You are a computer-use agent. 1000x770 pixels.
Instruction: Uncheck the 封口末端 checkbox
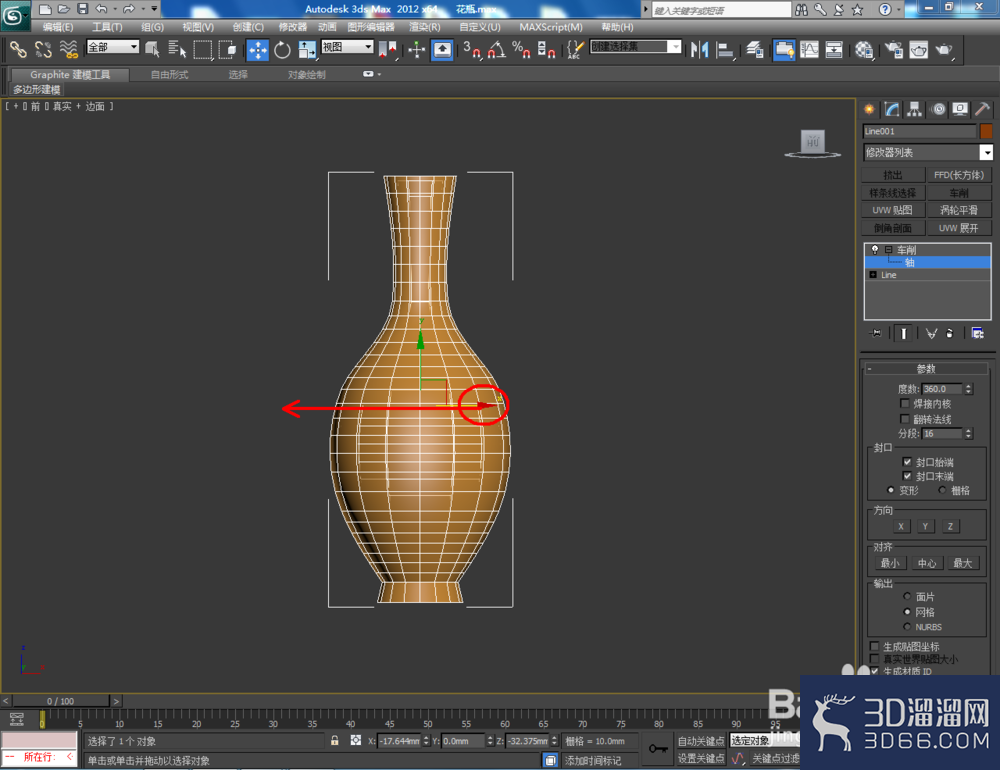click(907, 476)
